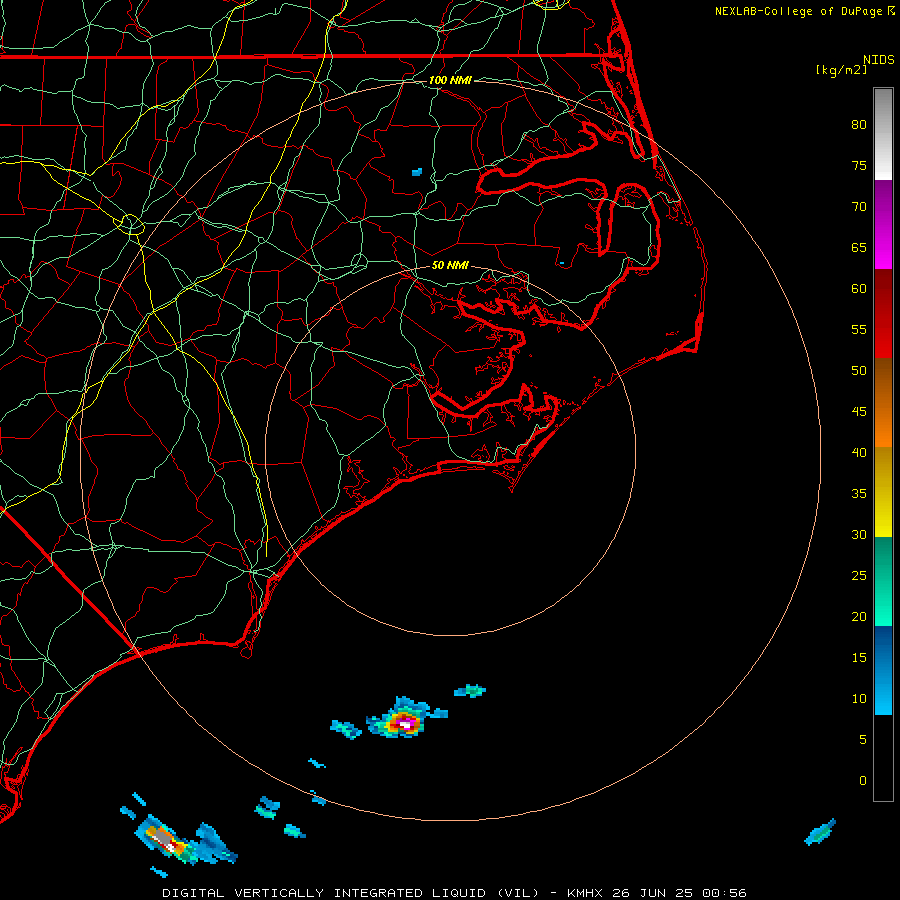Screen dimensions: 900x900
Task: Click the 35 value on the scale
Action: [x=859, y=494]
